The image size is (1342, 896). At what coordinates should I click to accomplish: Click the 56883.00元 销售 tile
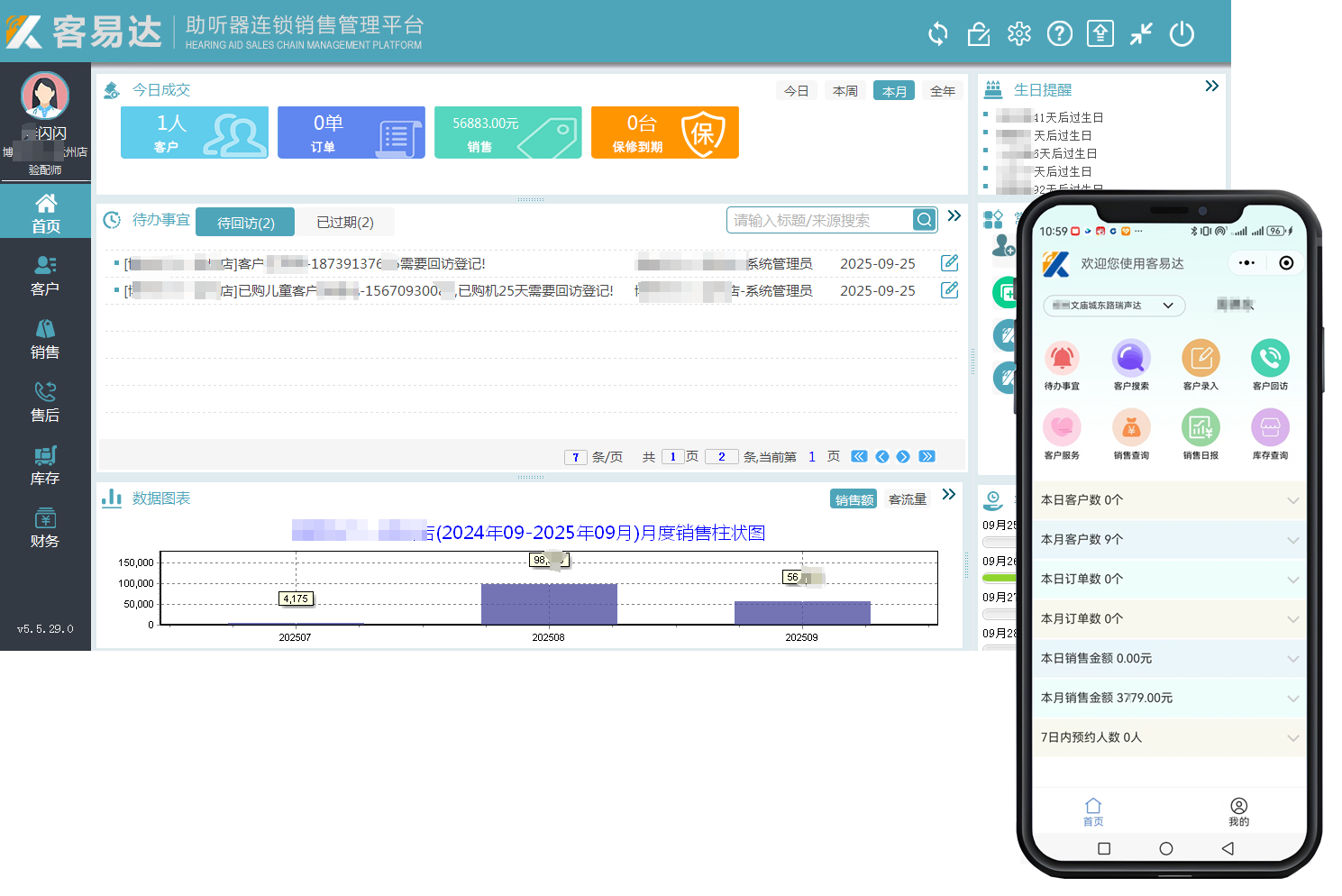[x=507, y=133]
